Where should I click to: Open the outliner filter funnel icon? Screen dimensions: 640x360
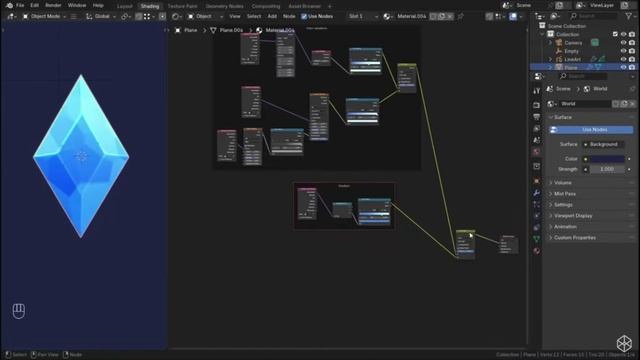(629, 16)
